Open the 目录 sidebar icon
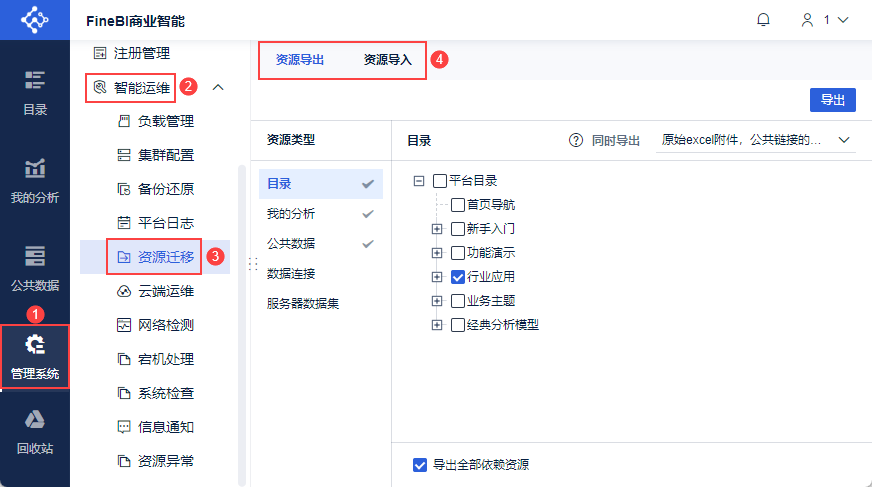 click(x=35, y=81)
